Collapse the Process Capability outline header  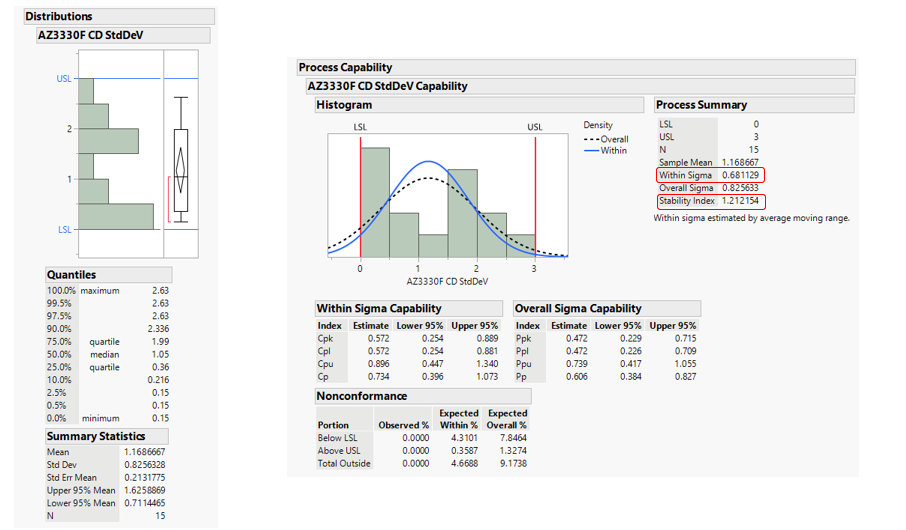(x=345, y=68)
